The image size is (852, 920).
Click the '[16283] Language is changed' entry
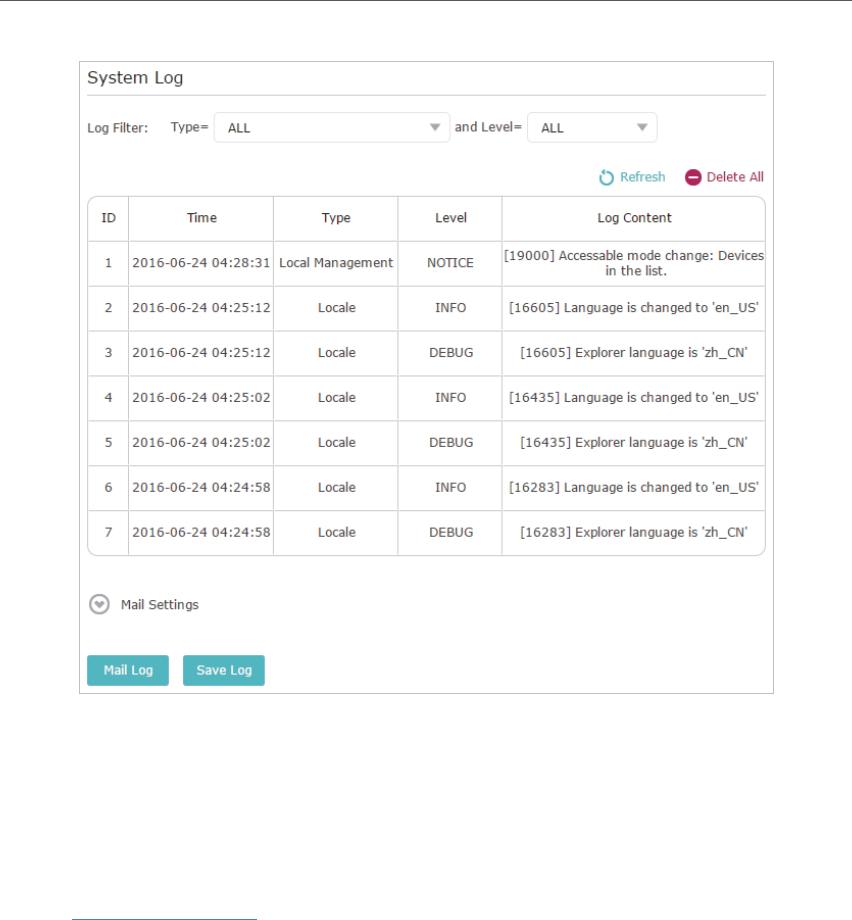634,488
